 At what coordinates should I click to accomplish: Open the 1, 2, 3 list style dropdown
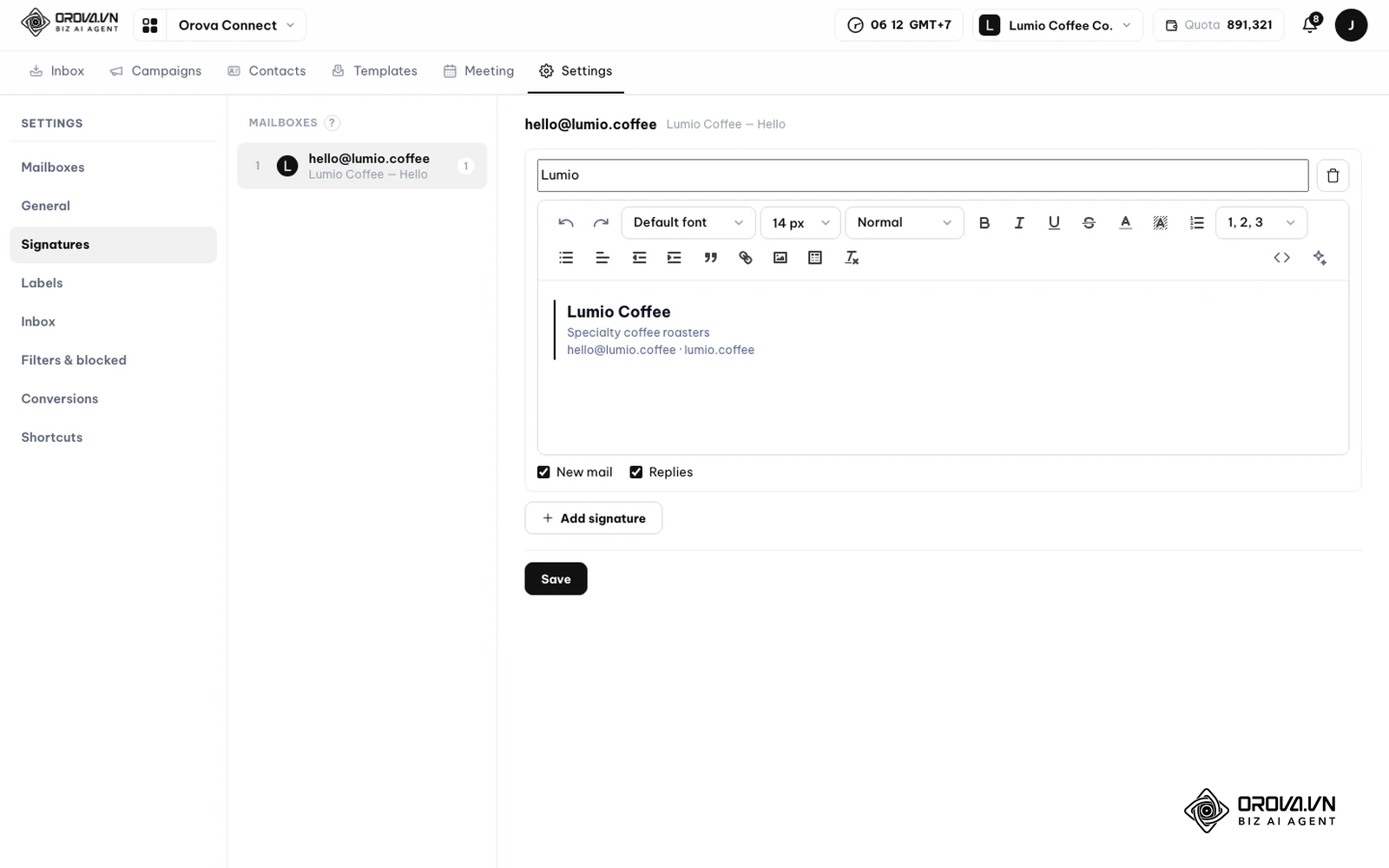coord(1261,223)
